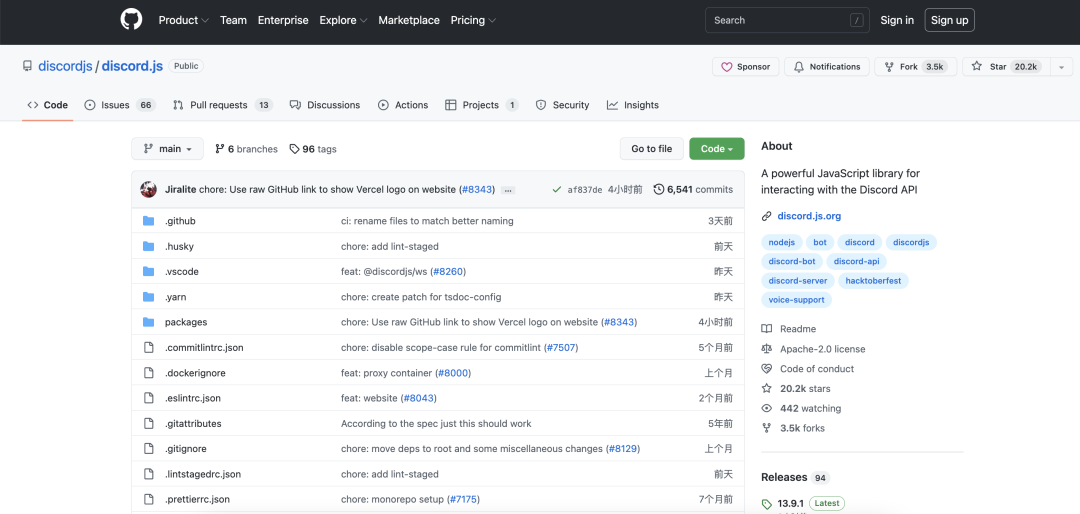Click the repository icon before discordjs
Image resolution: width=1080 pixels, height=514 pixels.
point(28,66)
